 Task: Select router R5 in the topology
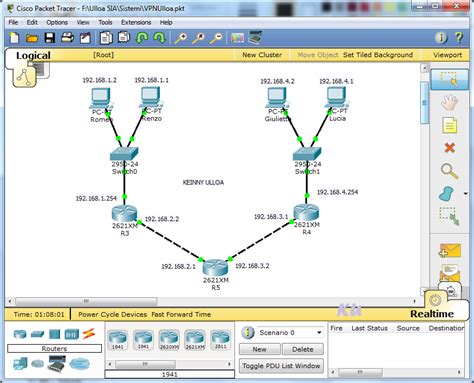click(x=215, y=268)
